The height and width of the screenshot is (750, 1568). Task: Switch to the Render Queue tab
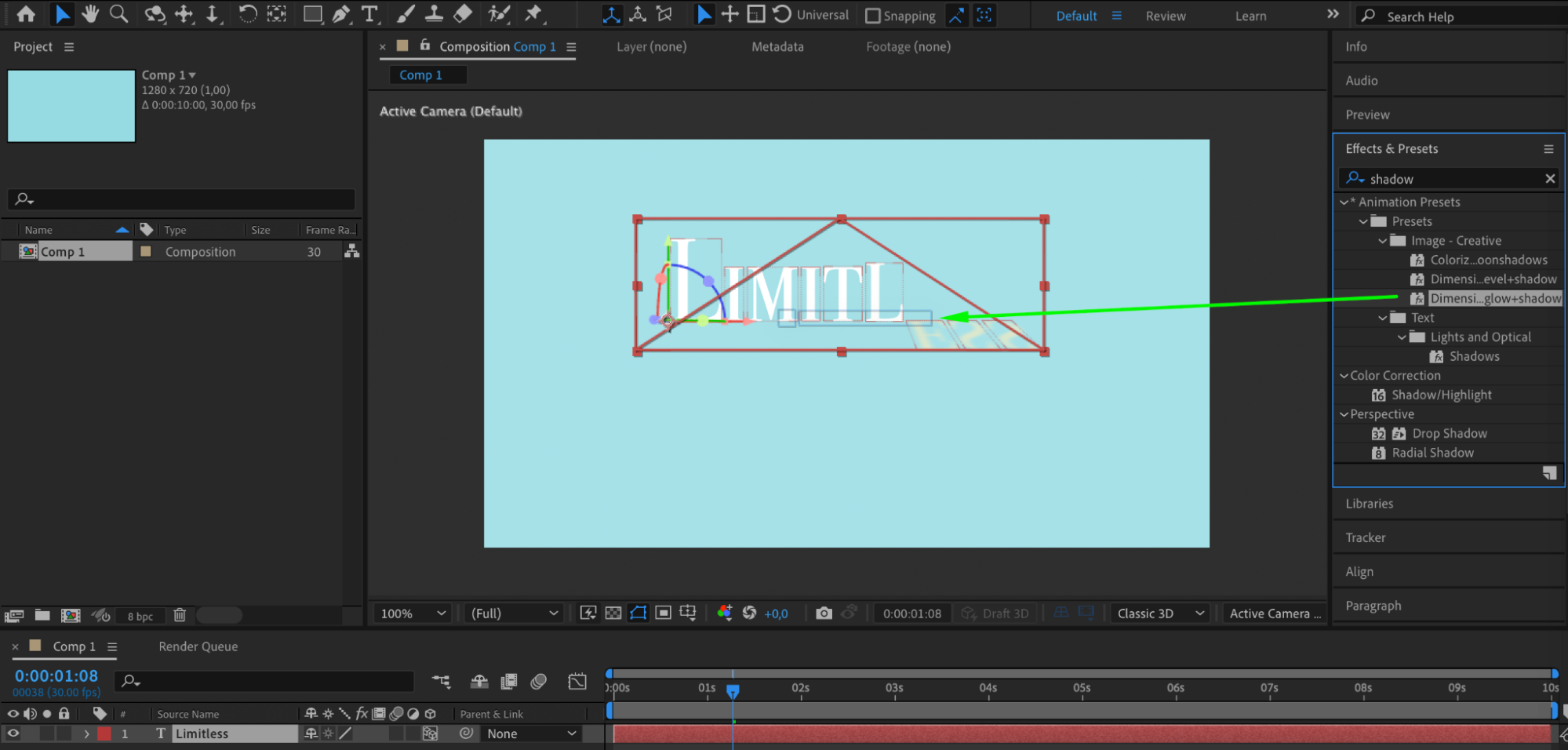tap(198, 646)
